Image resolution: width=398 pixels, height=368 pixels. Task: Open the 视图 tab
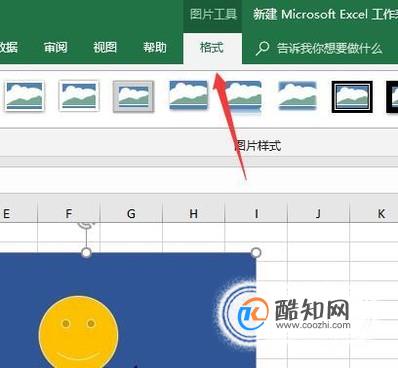click(x=105, y=48)
